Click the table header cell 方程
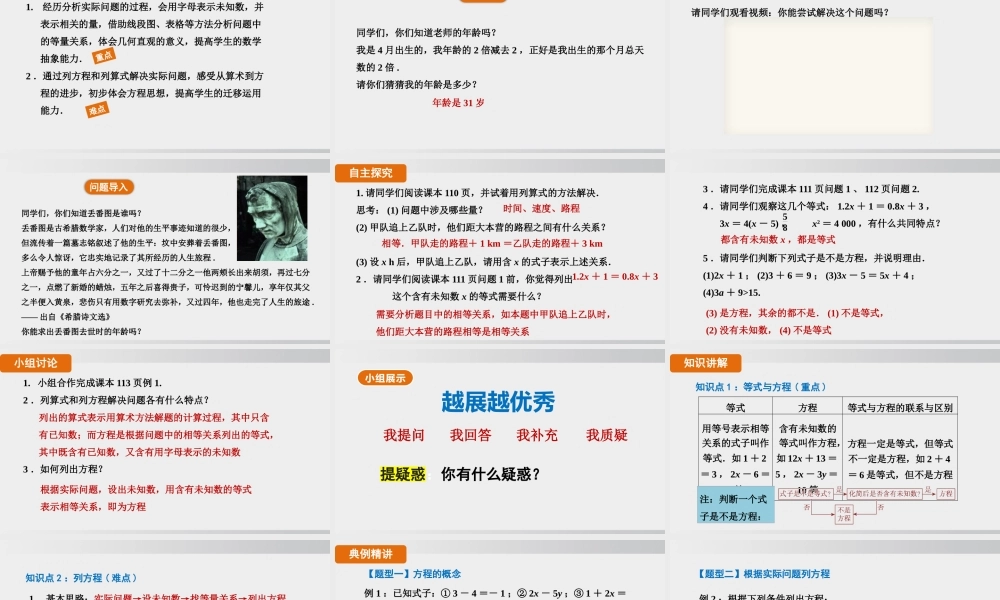This screenshot has height=600, width=1000. (807, 407)
